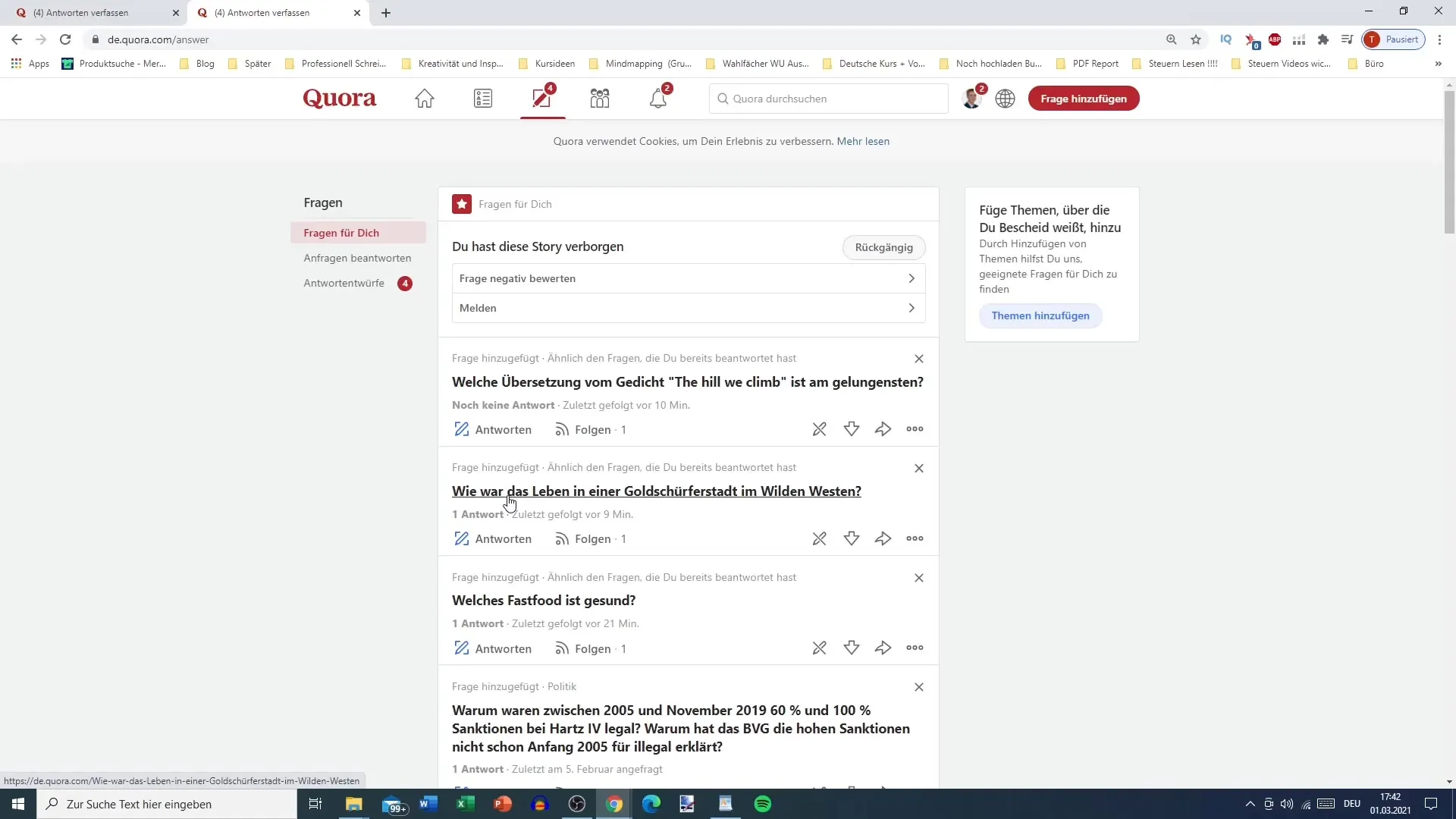Image resolution: width=1456 pixels, height=819 pixels.
Task: Open the 'Blog' bookmark folder
Action: 197,64
